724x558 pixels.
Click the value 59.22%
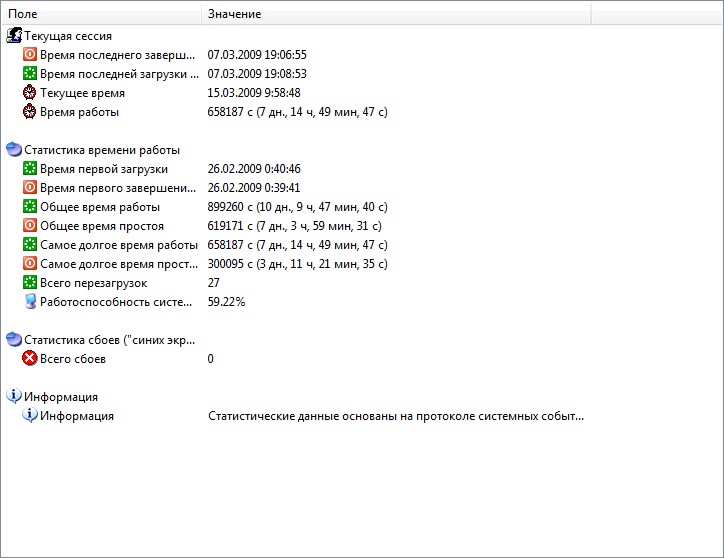tap(226, 302)
